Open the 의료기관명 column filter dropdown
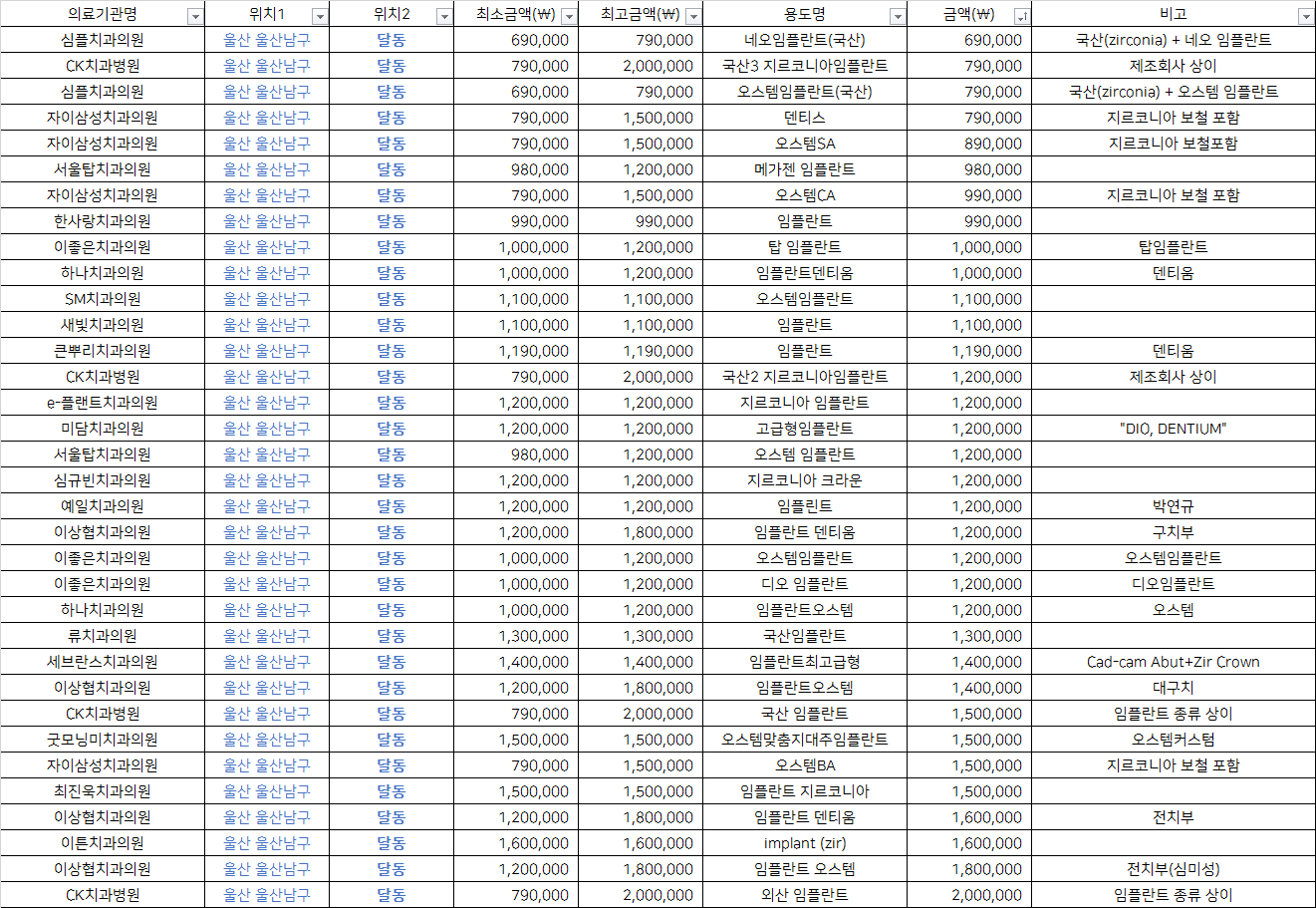 click(x=195, y=16)
